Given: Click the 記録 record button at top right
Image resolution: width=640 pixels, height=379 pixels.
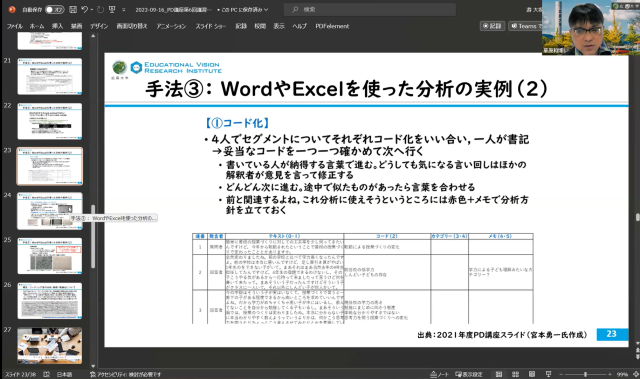Looking at the screenshot, I should (x=493, y=26).
